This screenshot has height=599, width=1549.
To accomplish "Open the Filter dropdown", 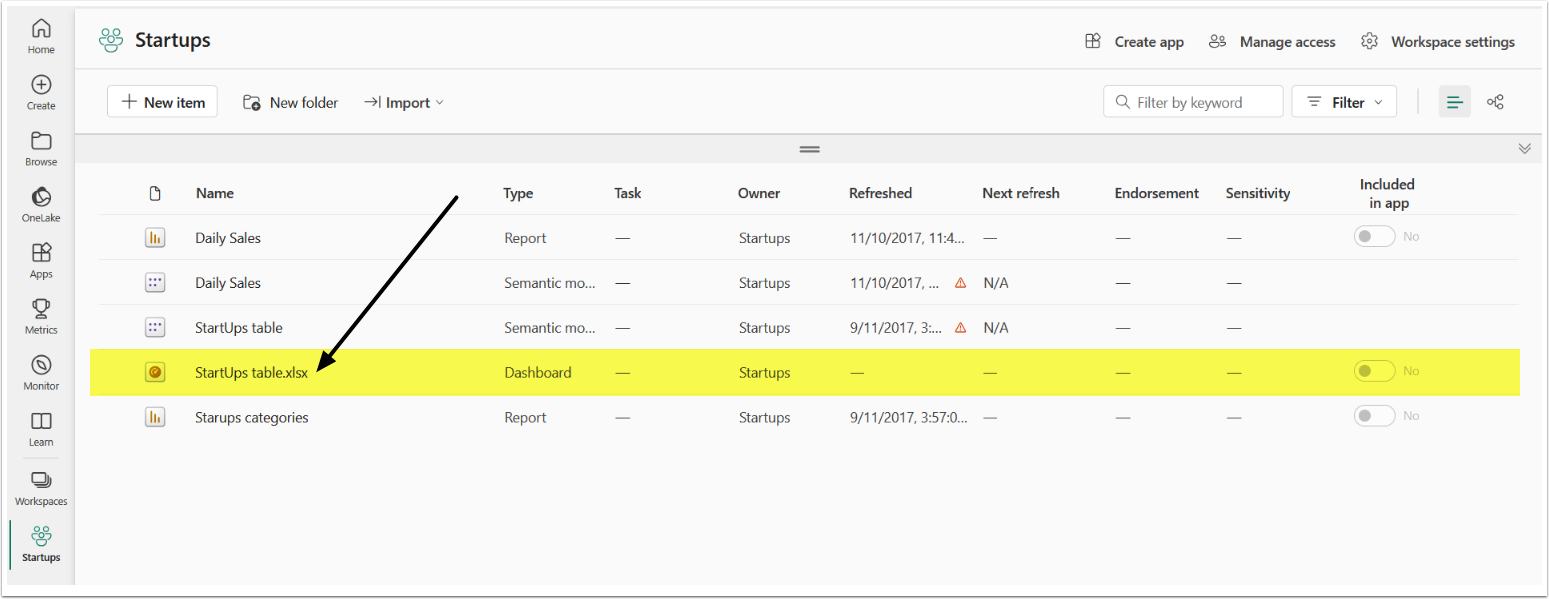I will (1344, 102).
